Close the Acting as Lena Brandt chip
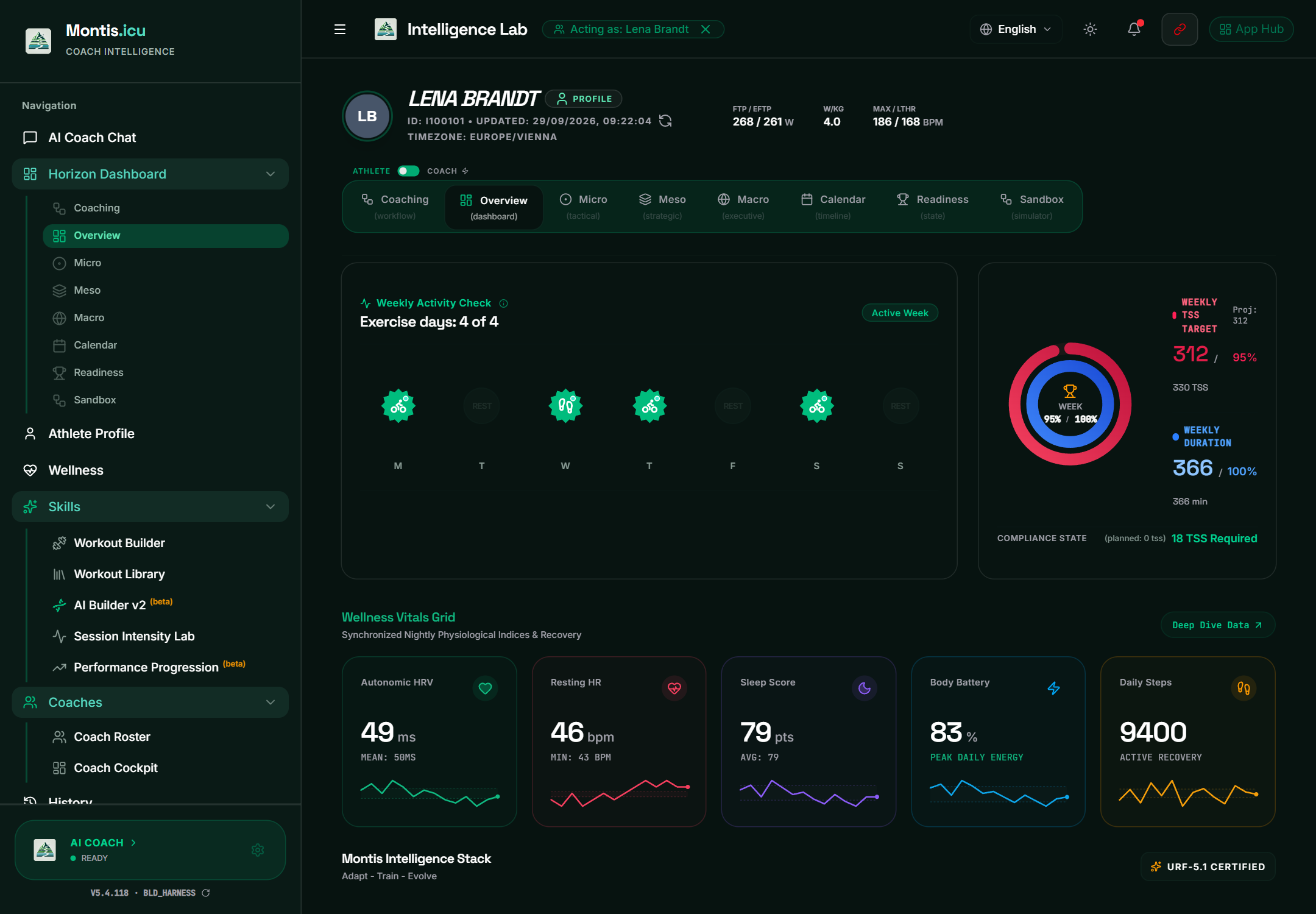This screenshot has height=914, width=1316. point(706,29)
